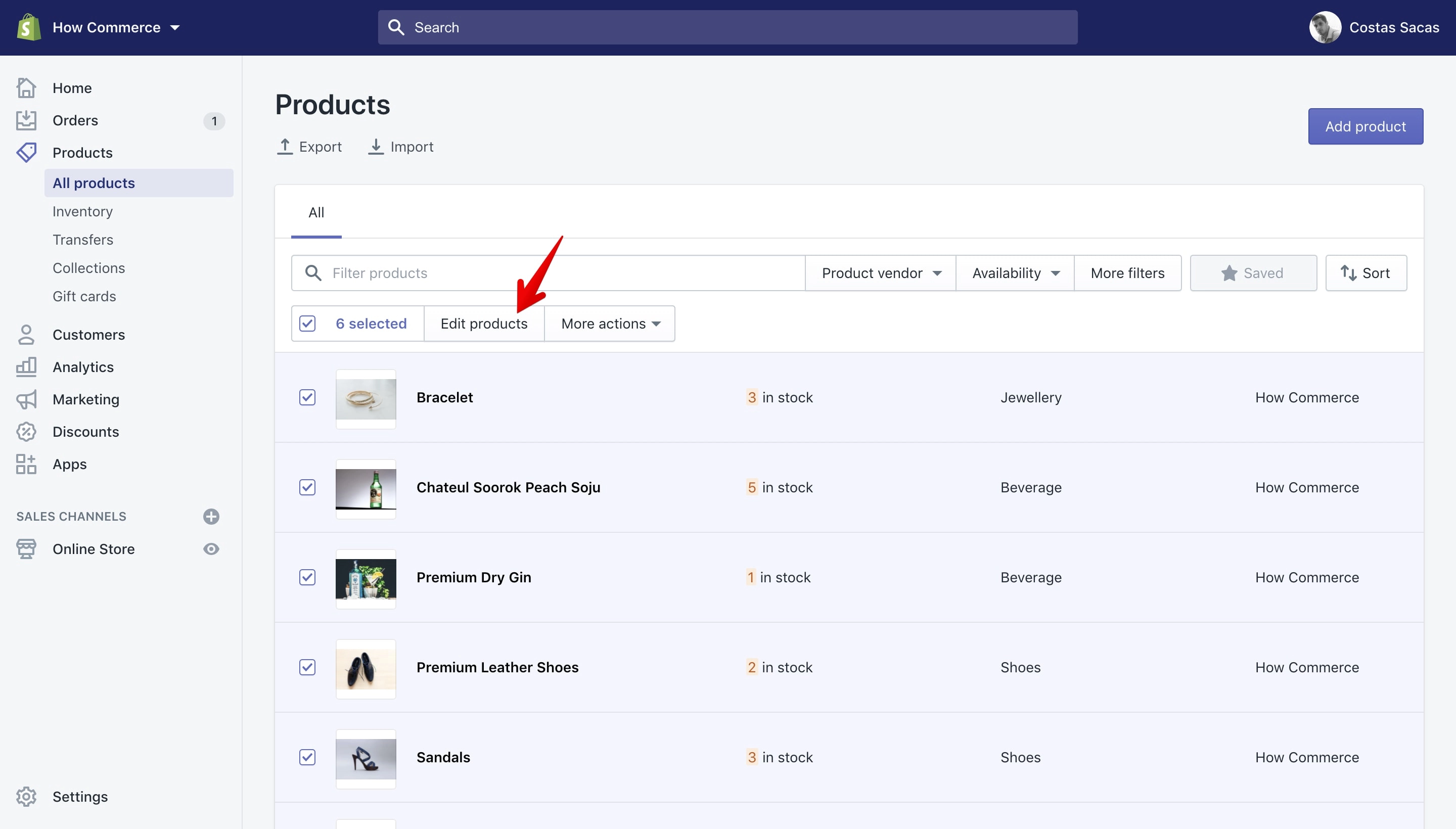Click the Edit products button

[484, 324]
